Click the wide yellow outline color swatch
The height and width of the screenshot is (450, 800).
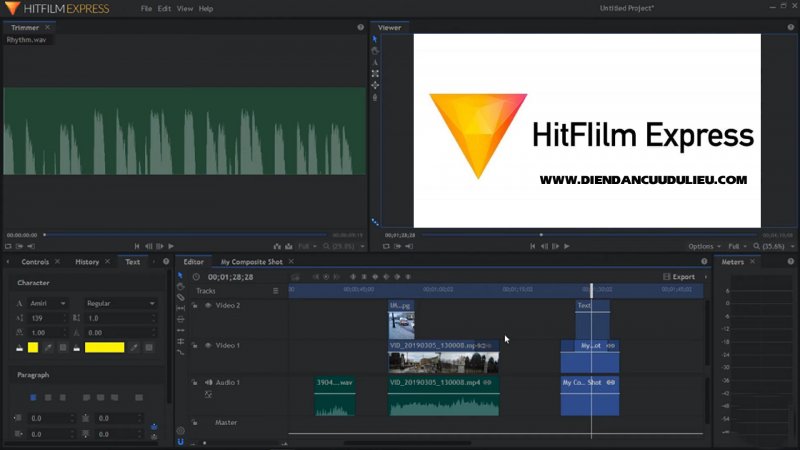click(x=105, y=347)
